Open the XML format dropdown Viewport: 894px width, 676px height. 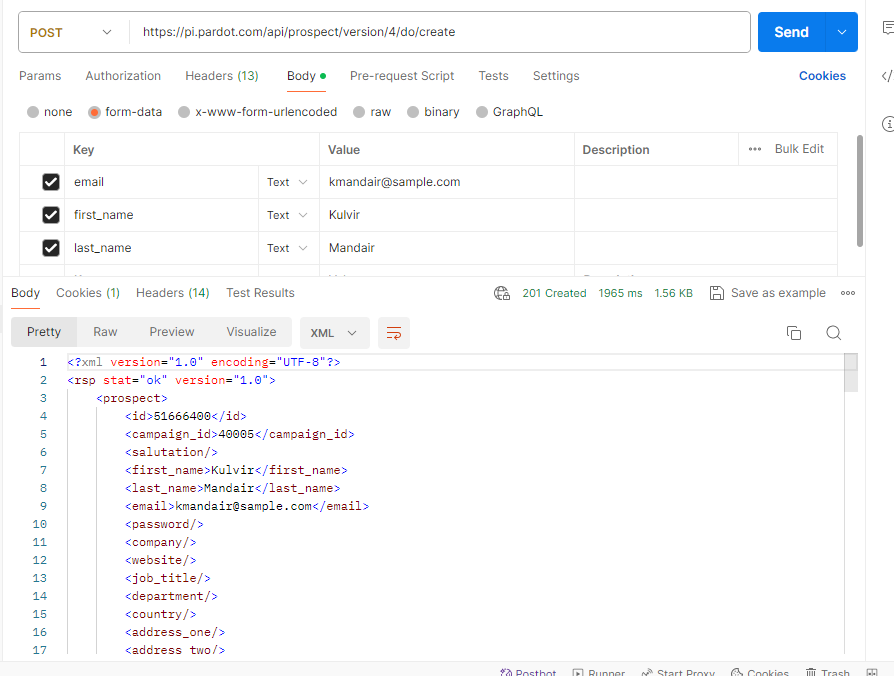pyautogui.click(x=334, y=333)
